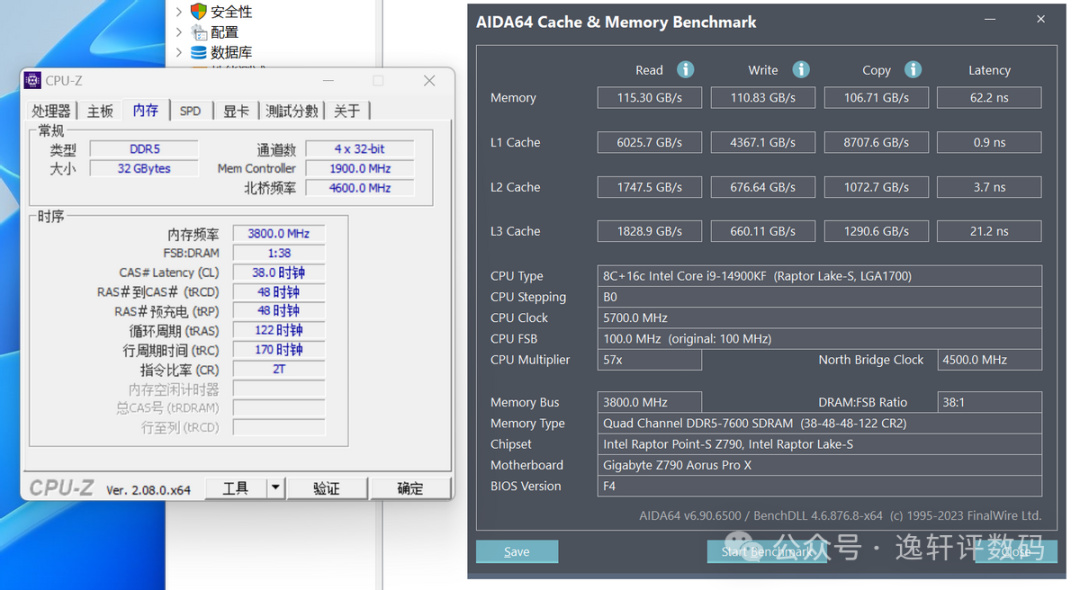The width and height of the screenshot is (1080, 590).
Task: Click the 验证 button in CPU-Z
Action: click(326, 488)
